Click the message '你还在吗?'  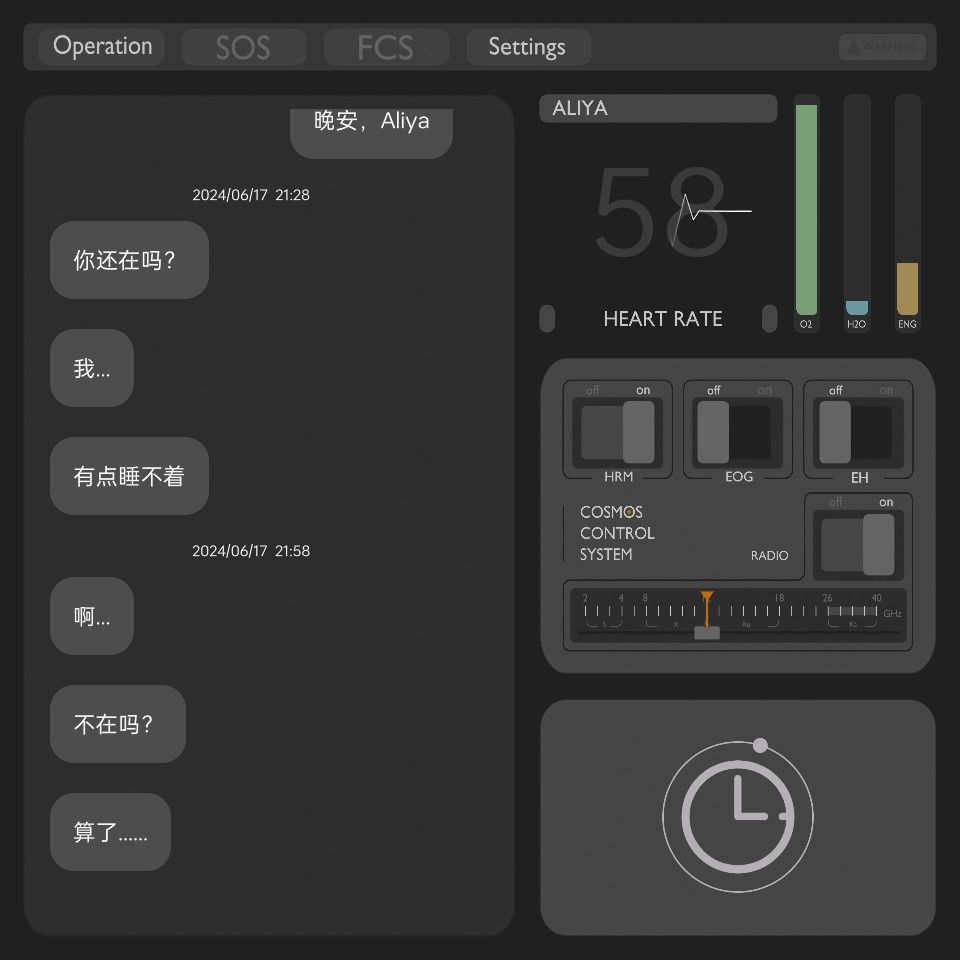[x=129, y=260]
